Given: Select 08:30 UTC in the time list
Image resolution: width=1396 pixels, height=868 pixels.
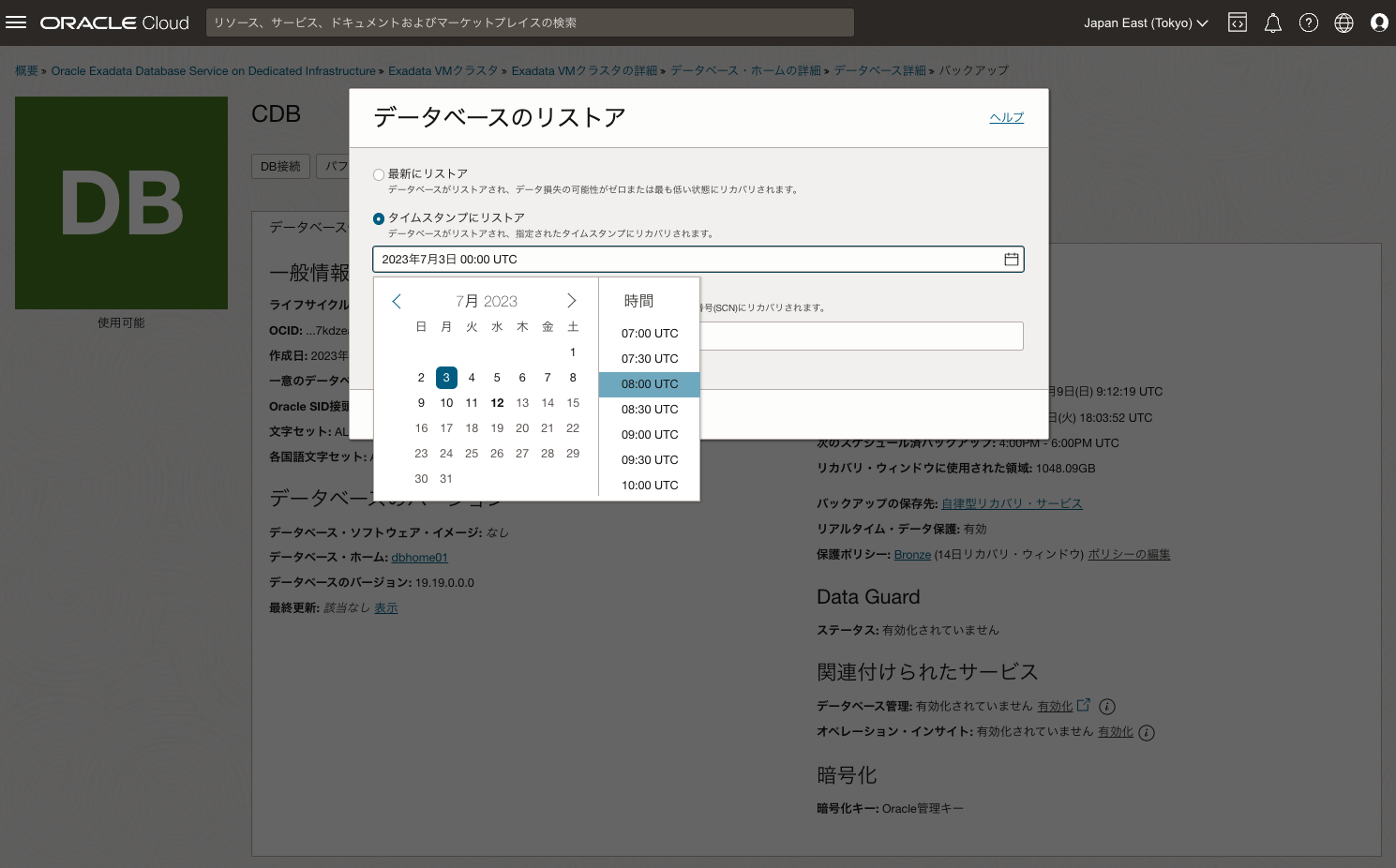Looking at the screenshot, I should point(649,409).
